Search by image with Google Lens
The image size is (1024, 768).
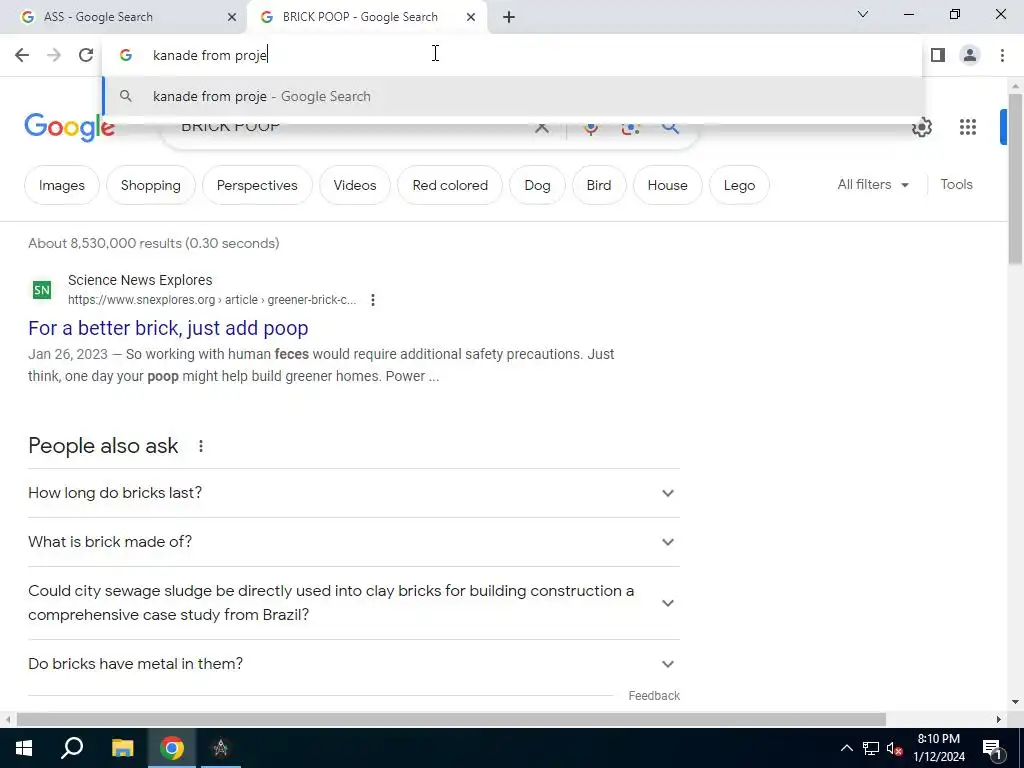tap(630, 127)
